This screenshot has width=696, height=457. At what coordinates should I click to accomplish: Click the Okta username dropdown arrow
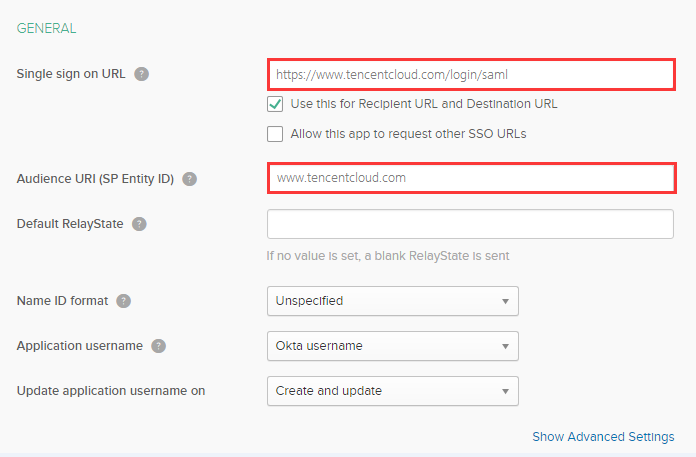504,346
